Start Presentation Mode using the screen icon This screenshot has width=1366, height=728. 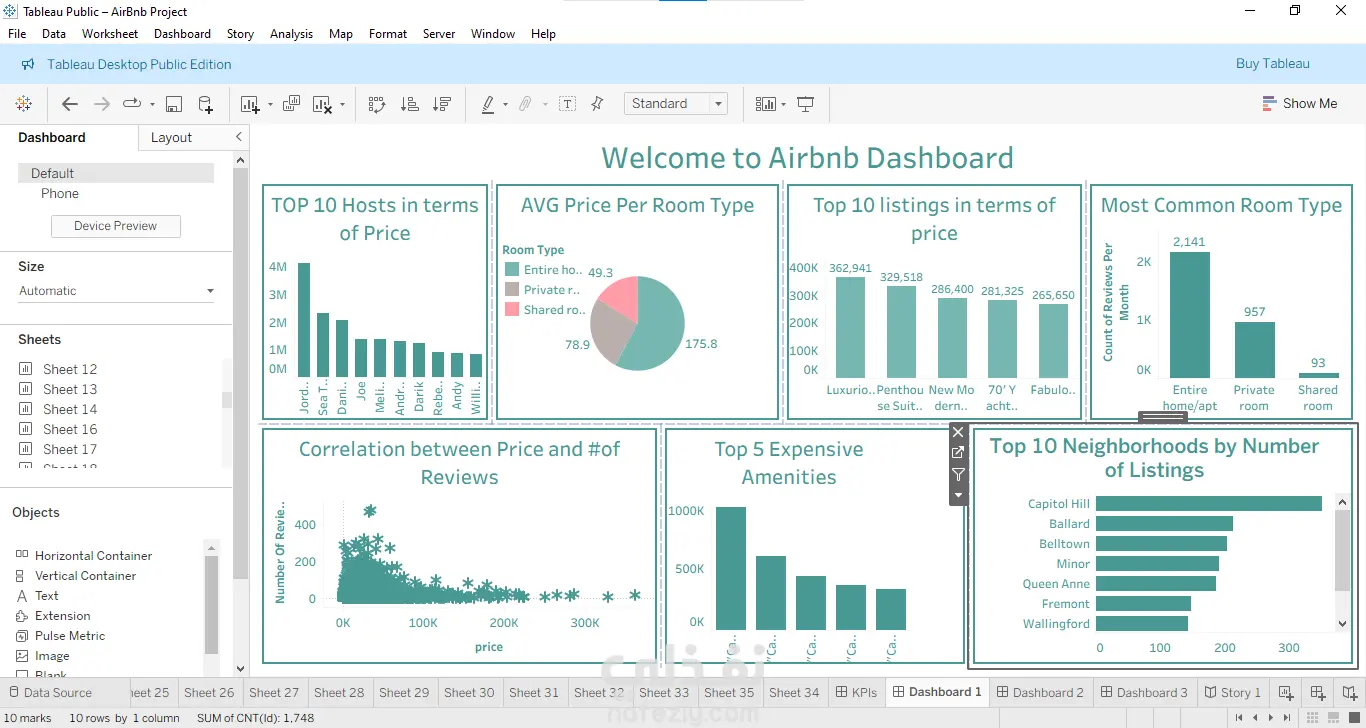(x=805, y=104)
